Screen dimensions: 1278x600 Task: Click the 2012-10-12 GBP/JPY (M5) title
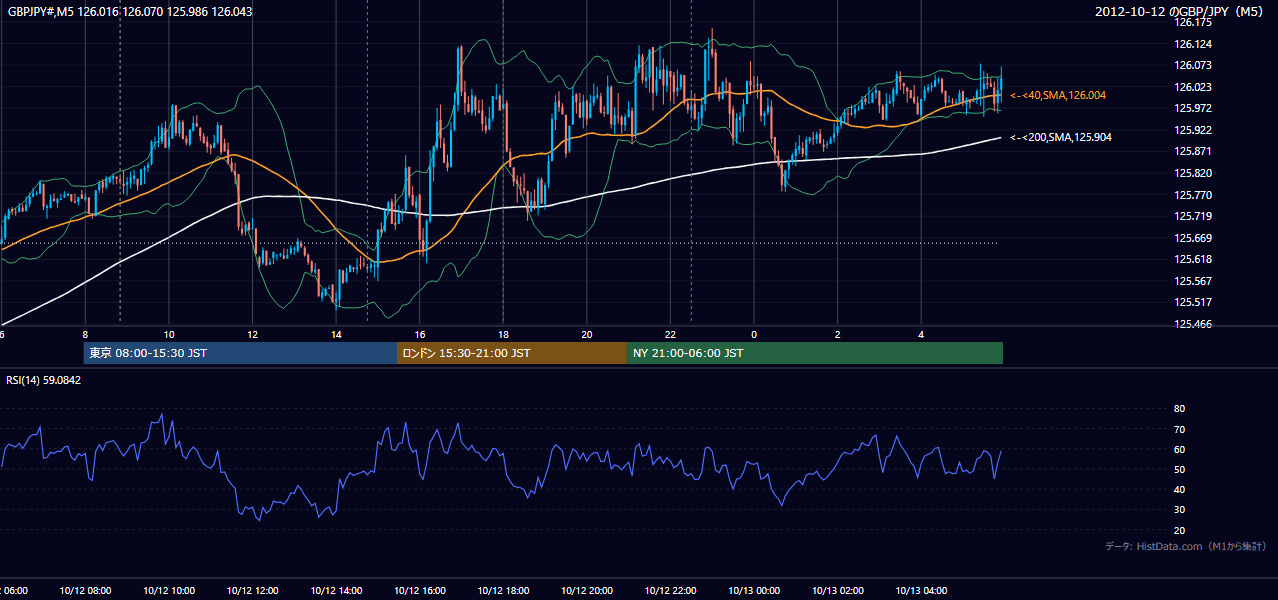click(x=1180, y=11)
